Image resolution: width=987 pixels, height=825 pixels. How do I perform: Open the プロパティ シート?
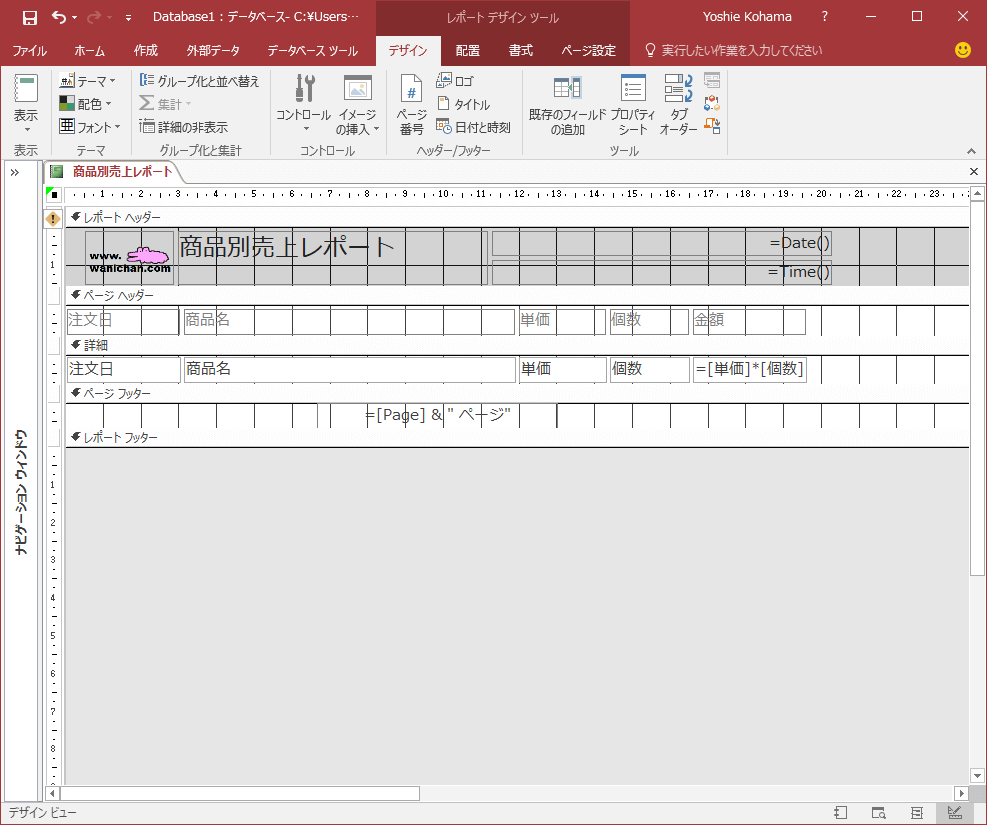(633, 104)
